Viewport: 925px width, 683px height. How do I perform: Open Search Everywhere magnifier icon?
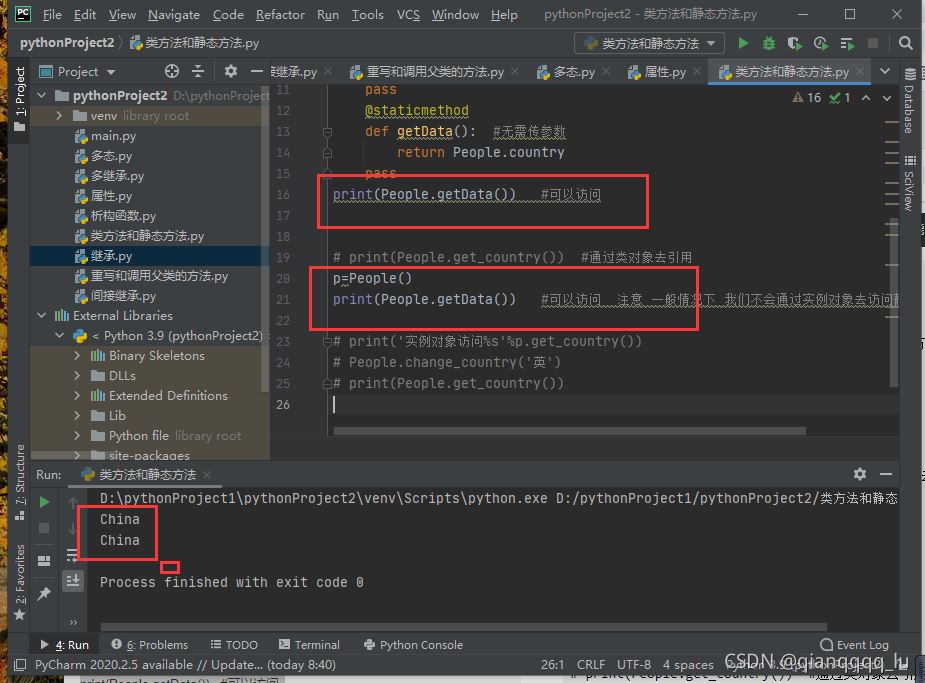[x=906, y=44]
